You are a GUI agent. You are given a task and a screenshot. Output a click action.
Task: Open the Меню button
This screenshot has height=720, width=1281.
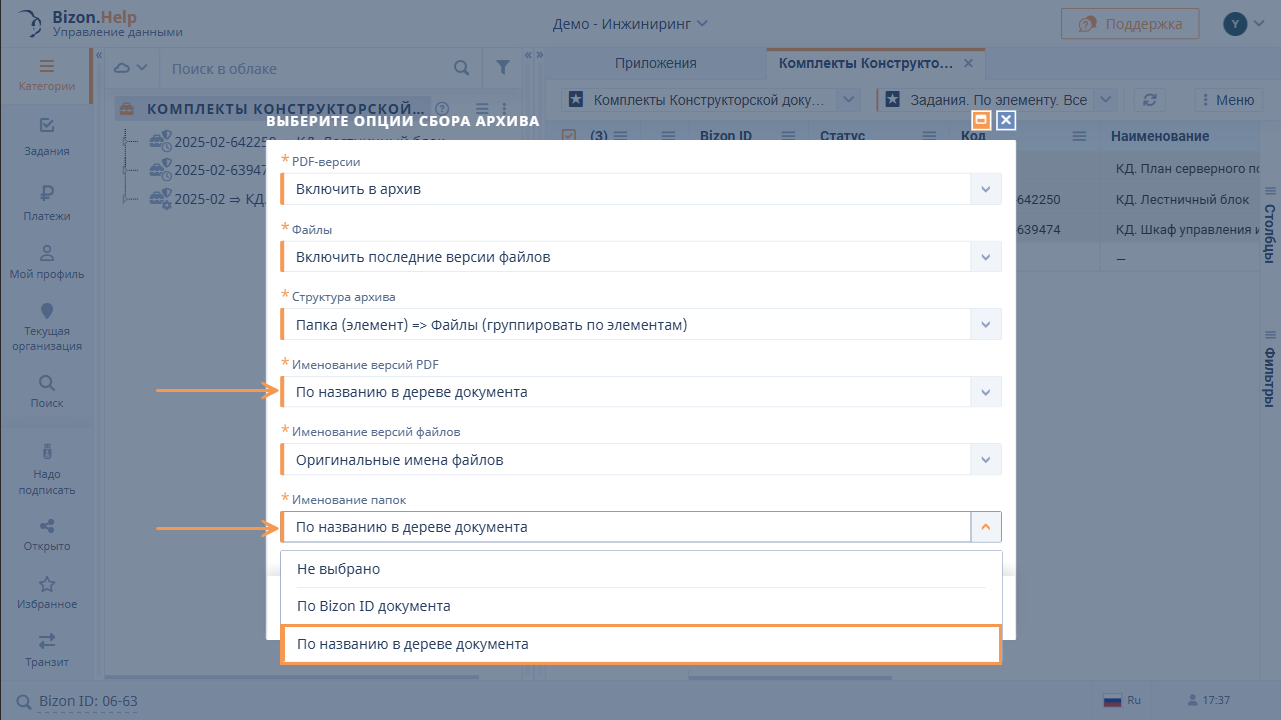[1225, 100]
